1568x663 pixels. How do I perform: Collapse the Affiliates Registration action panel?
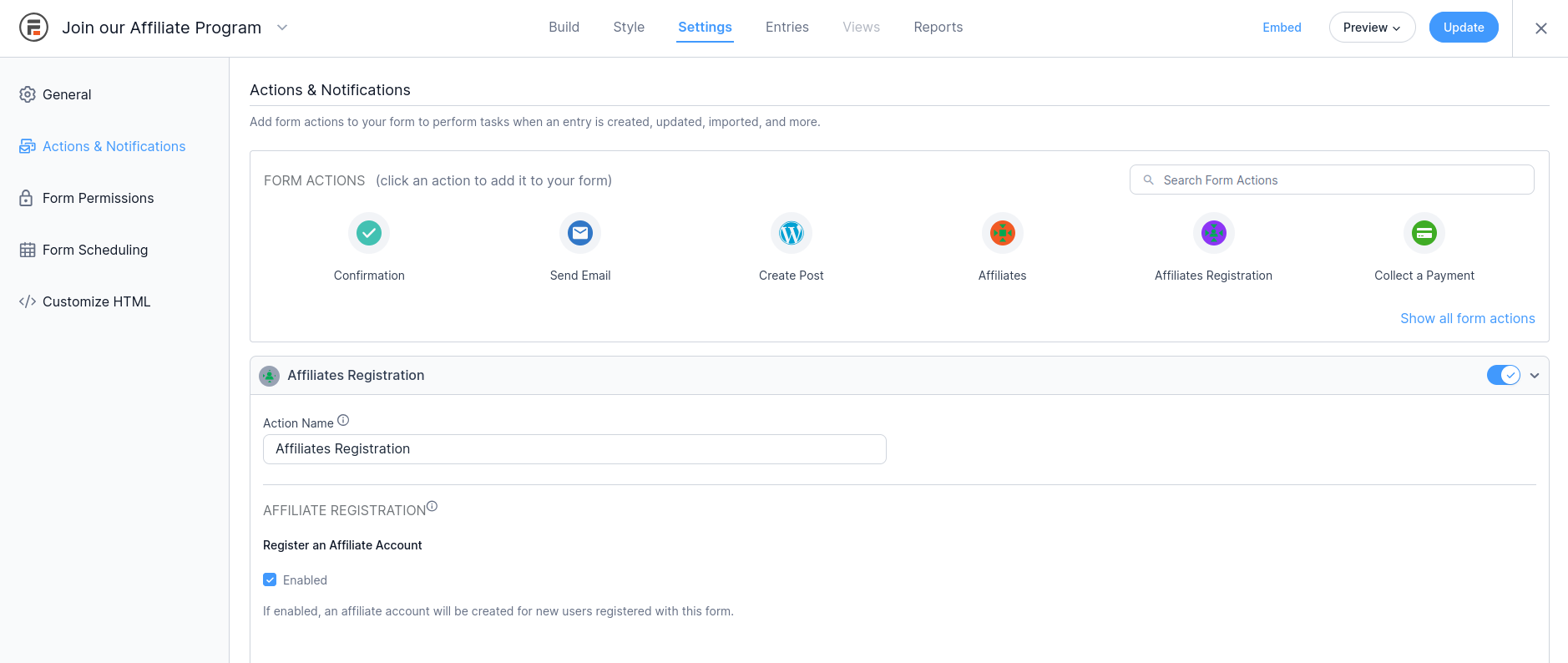(1535, 376)
